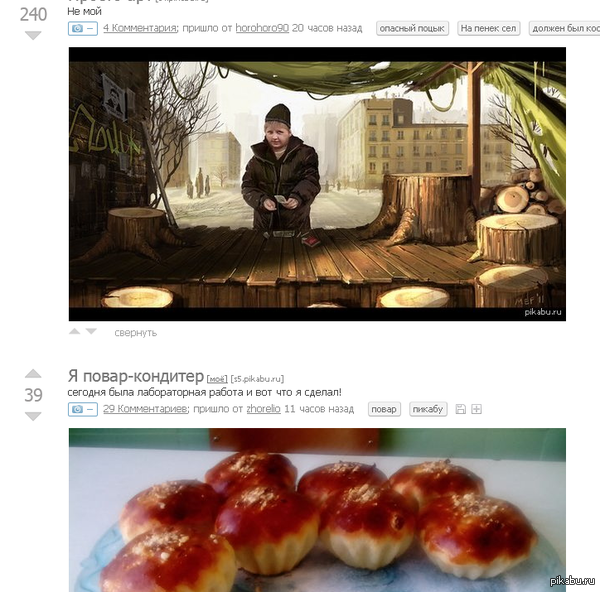Screen dimensions: 600x592
Task: Open user profile zhorelio
Action: coord(264,409)
